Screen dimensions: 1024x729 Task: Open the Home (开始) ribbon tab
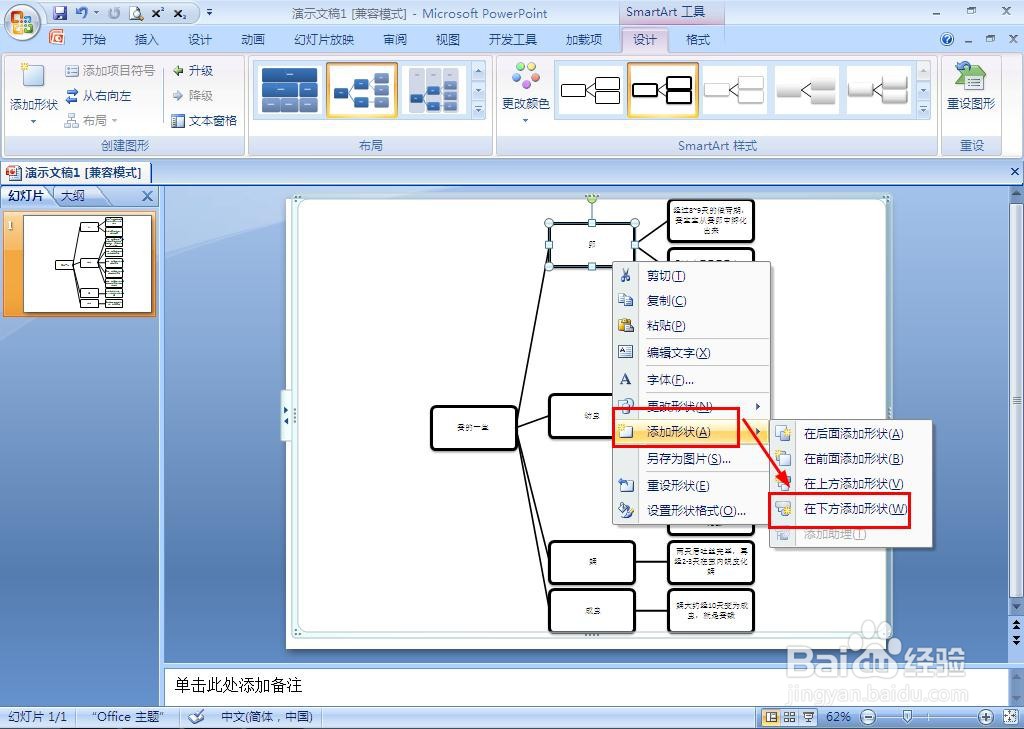(93, 40)
